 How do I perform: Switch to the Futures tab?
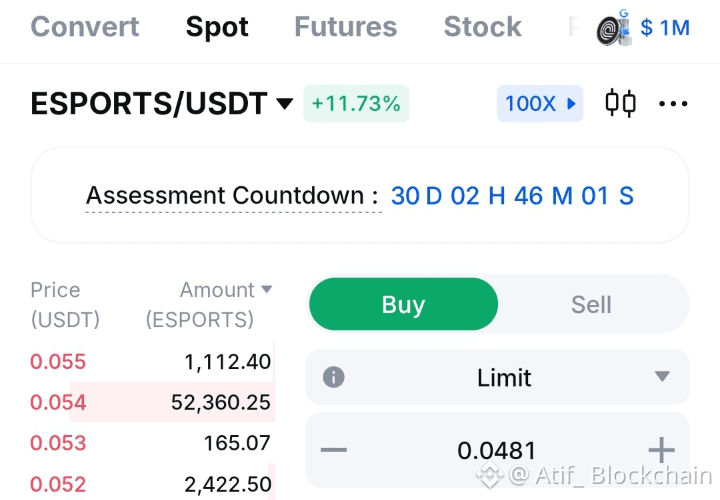345,27
